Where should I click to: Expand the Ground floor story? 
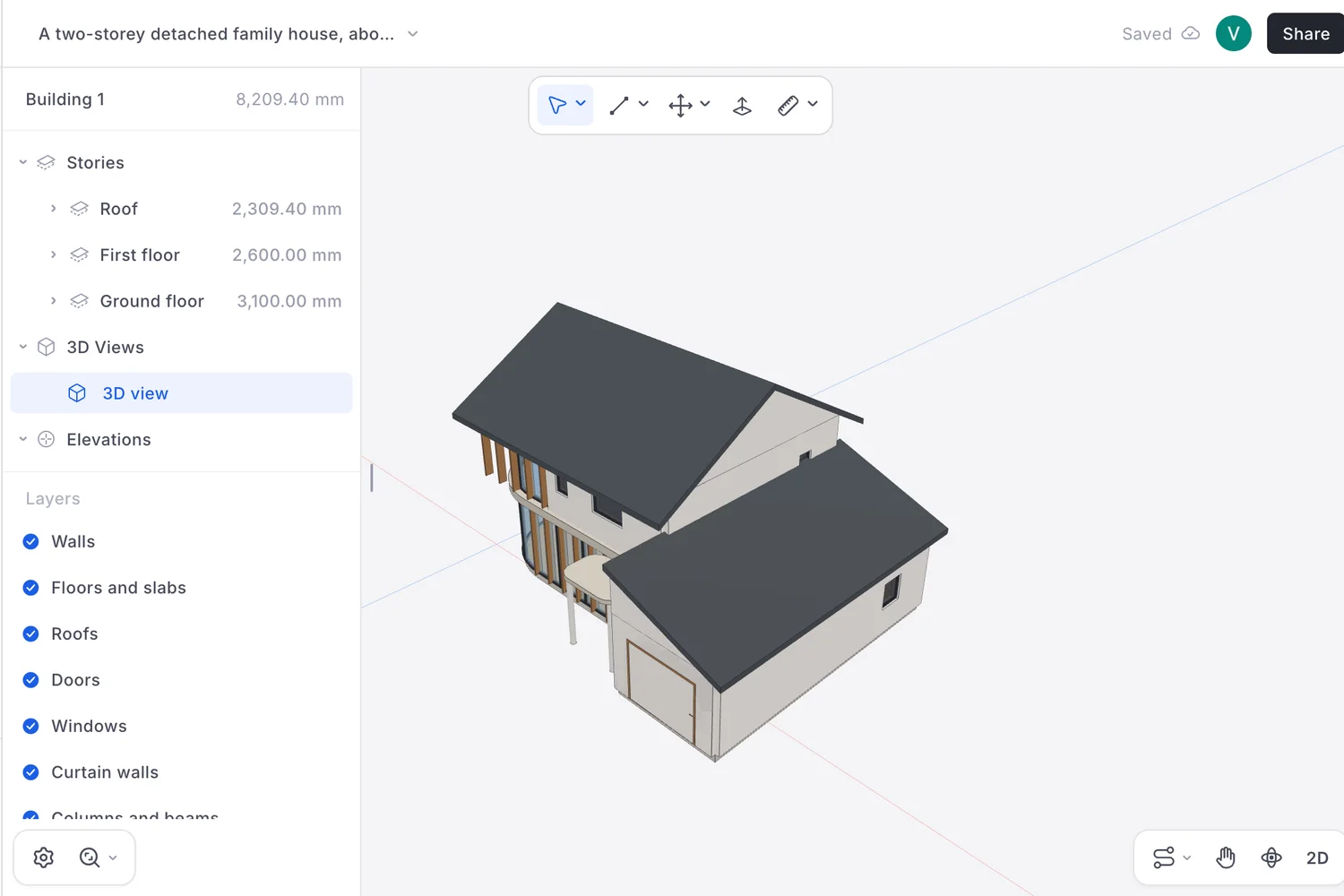tap(53, 301)
